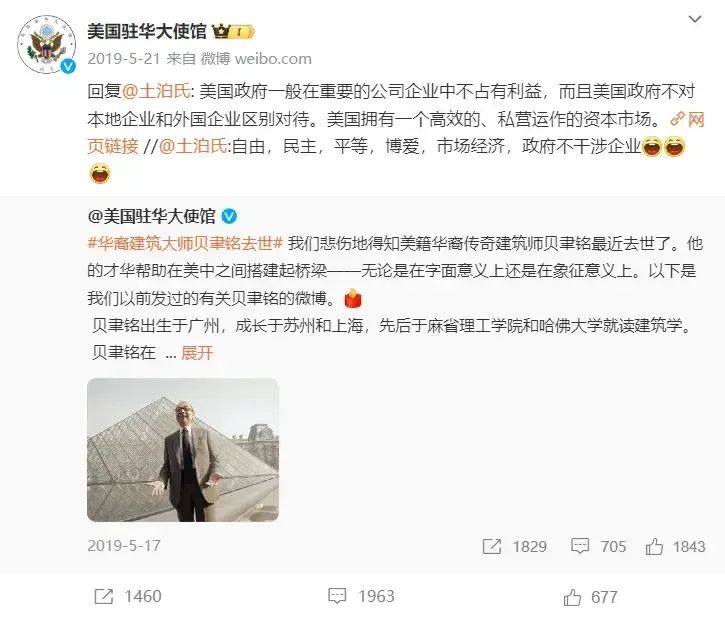725x617 pixels.
Task: Click the weibo.com source link
Action: pos(273,59)
